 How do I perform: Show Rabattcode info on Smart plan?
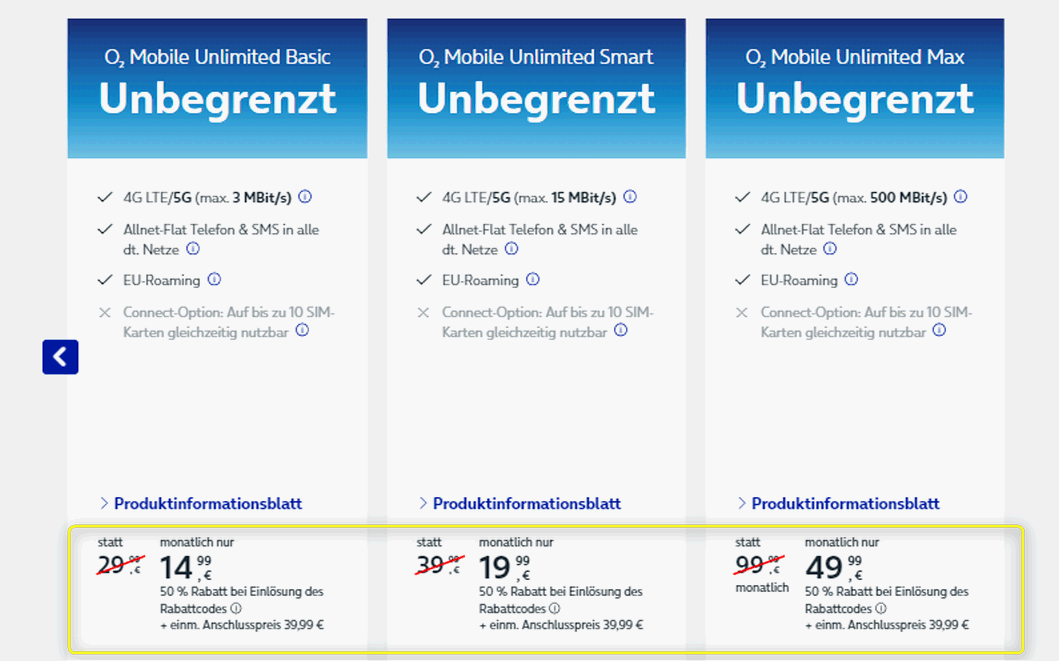555,607
